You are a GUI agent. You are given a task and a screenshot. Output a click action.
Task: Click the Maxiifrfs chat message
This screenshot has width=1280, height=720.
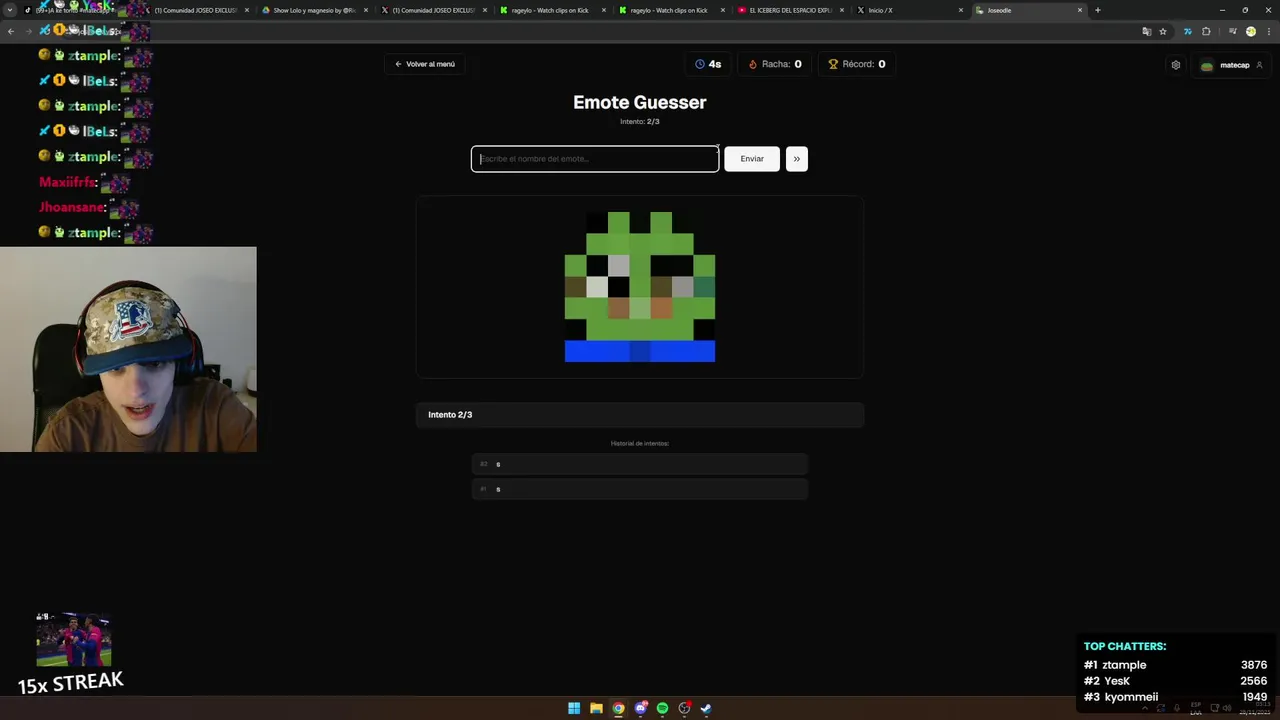click(x=85, y=182)
